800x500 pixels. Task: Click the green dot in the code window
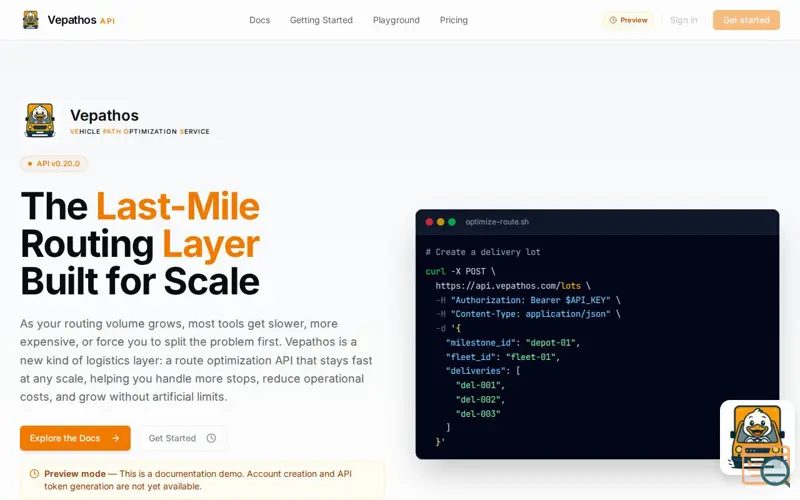pos(452,222)
